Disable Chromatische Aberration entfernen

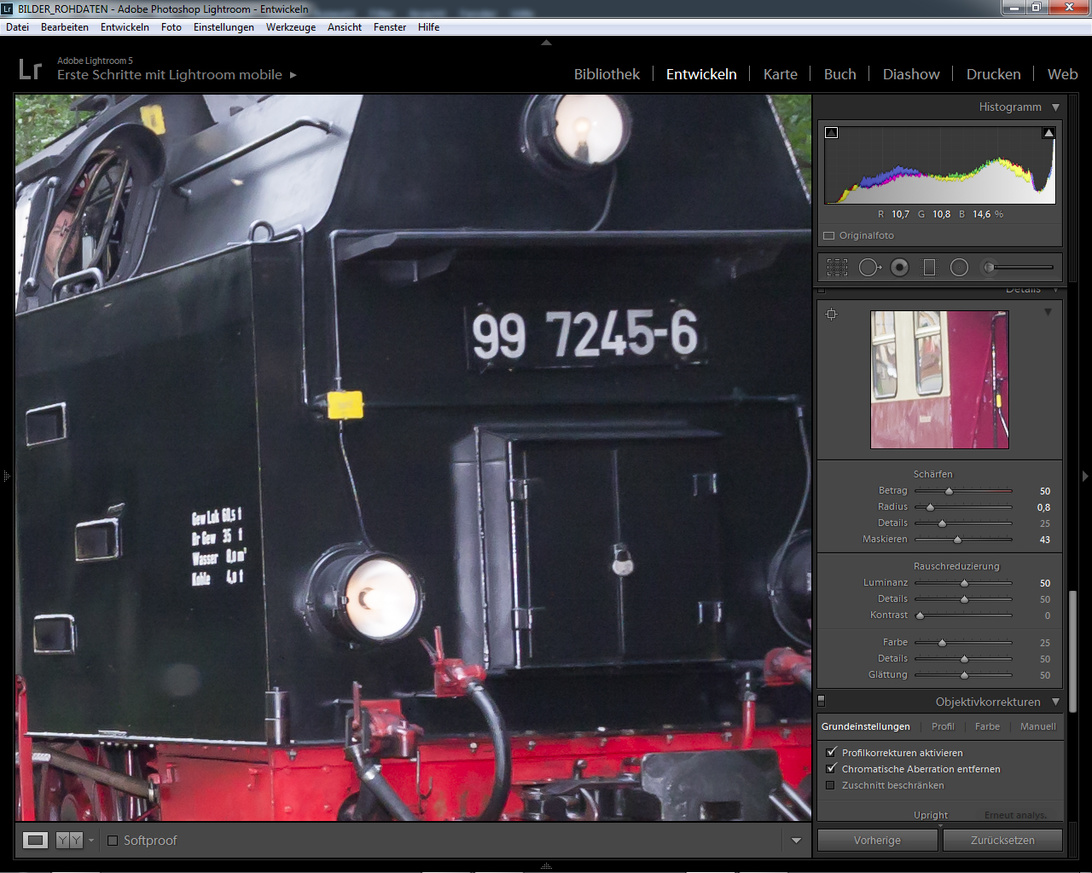tap(831, 769)
